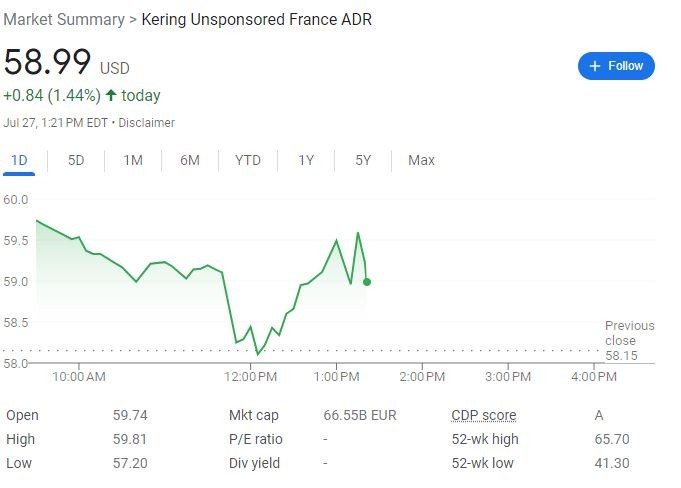
Task: Select the 6M time range tab
Action: [190, 160]
